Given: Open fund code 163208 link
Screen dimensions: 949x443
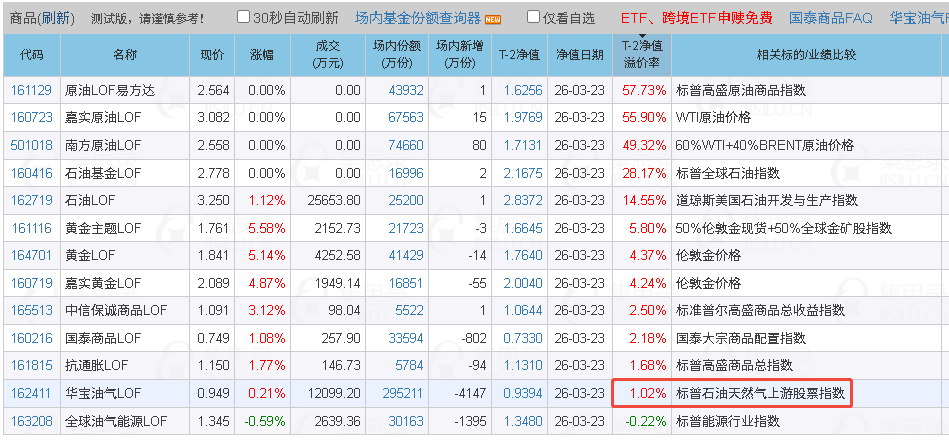Looking at the screenshot, I should (x=31, y=421).
